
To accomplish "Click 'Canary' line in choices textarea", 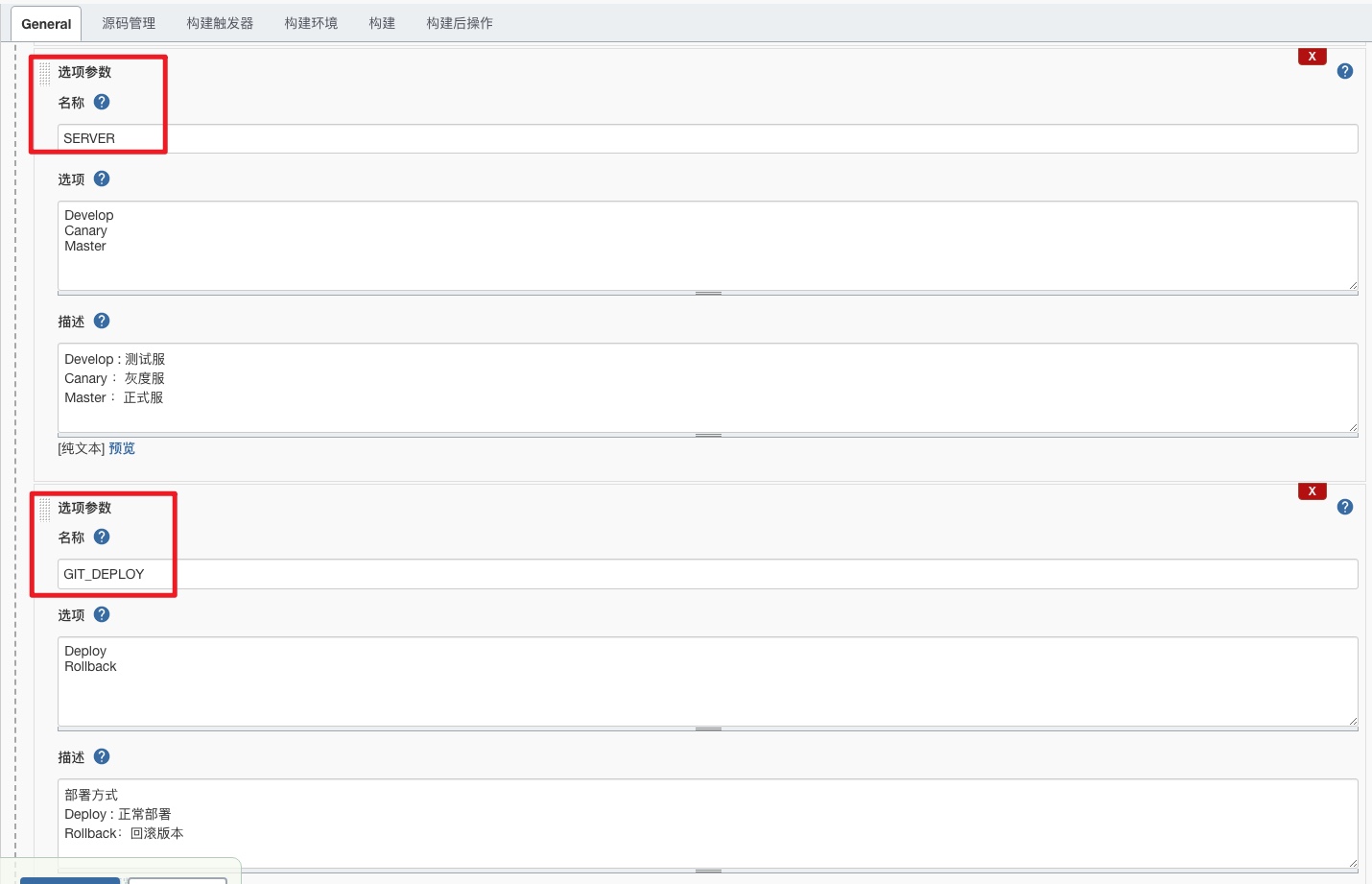I will 85,230.
